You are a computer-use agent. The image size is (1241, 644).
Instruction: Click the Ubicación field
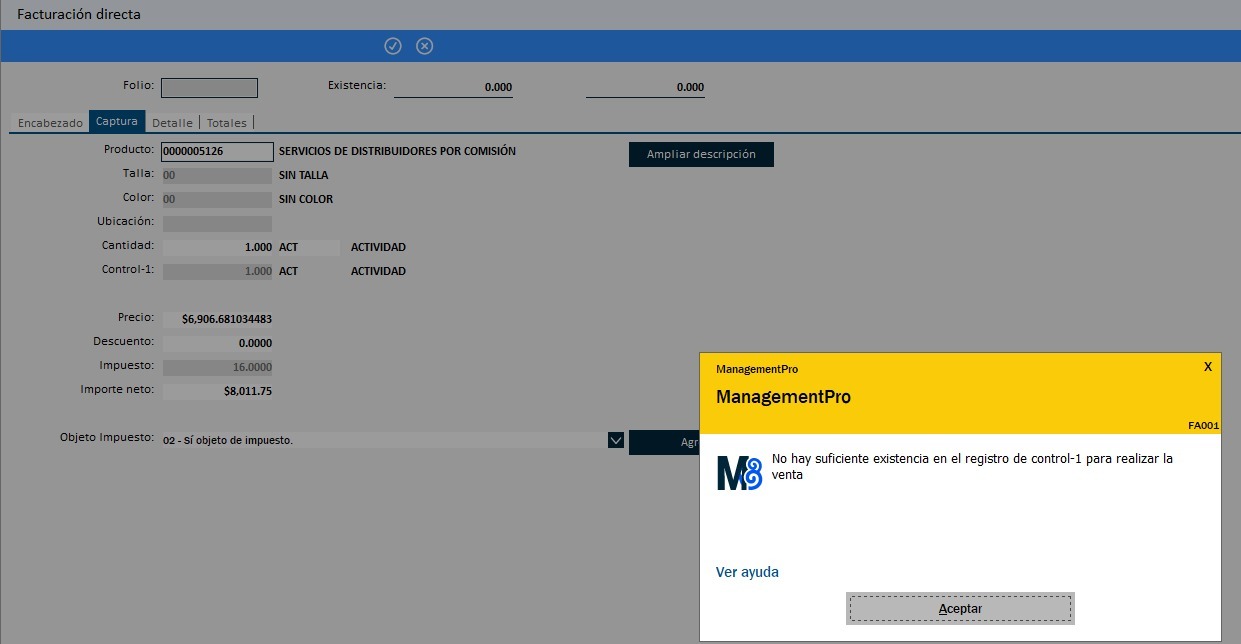pos(217,223)
